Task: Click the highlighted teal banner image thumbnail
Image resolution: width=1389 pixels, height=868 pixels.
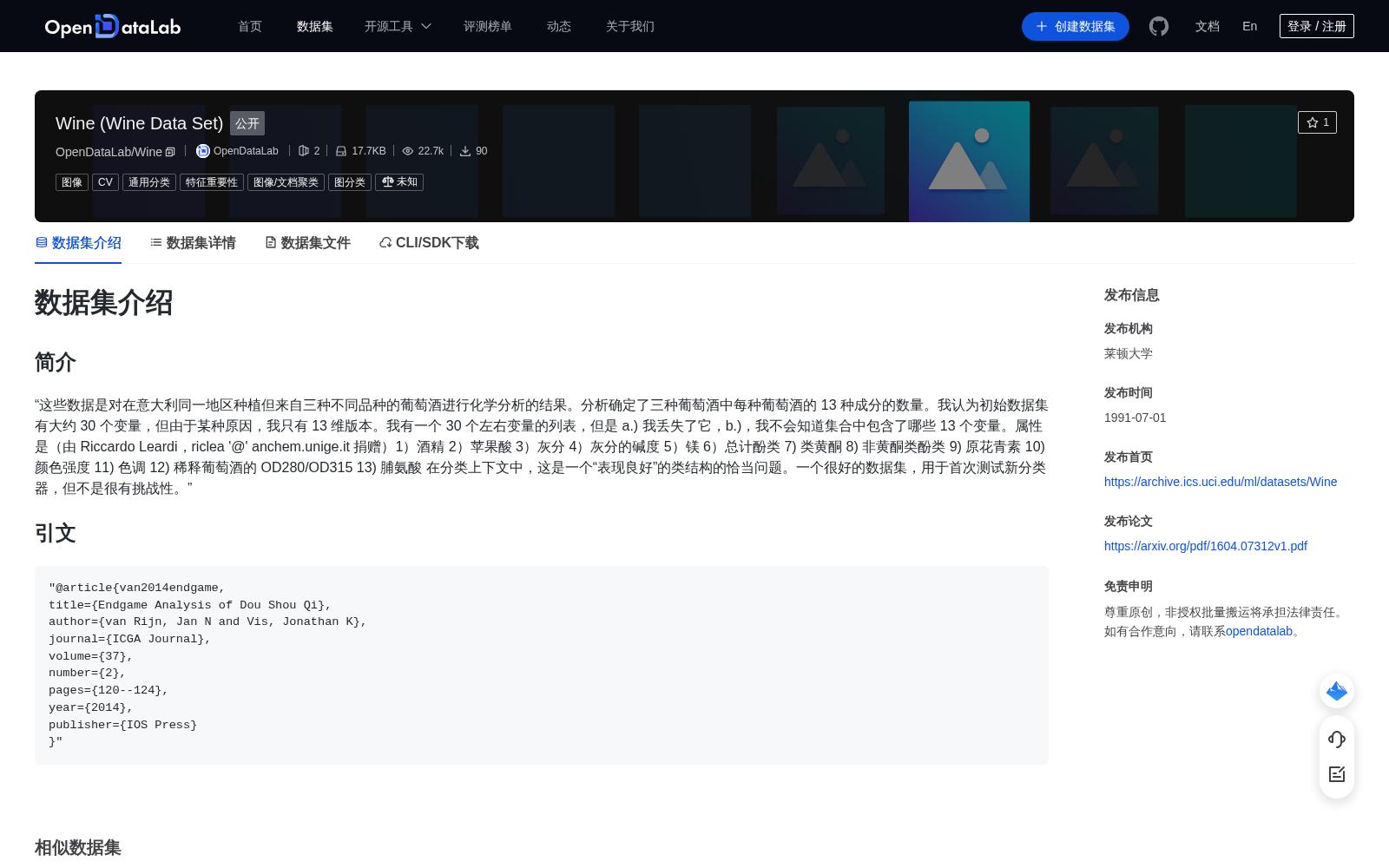Action: coord(969,161)
